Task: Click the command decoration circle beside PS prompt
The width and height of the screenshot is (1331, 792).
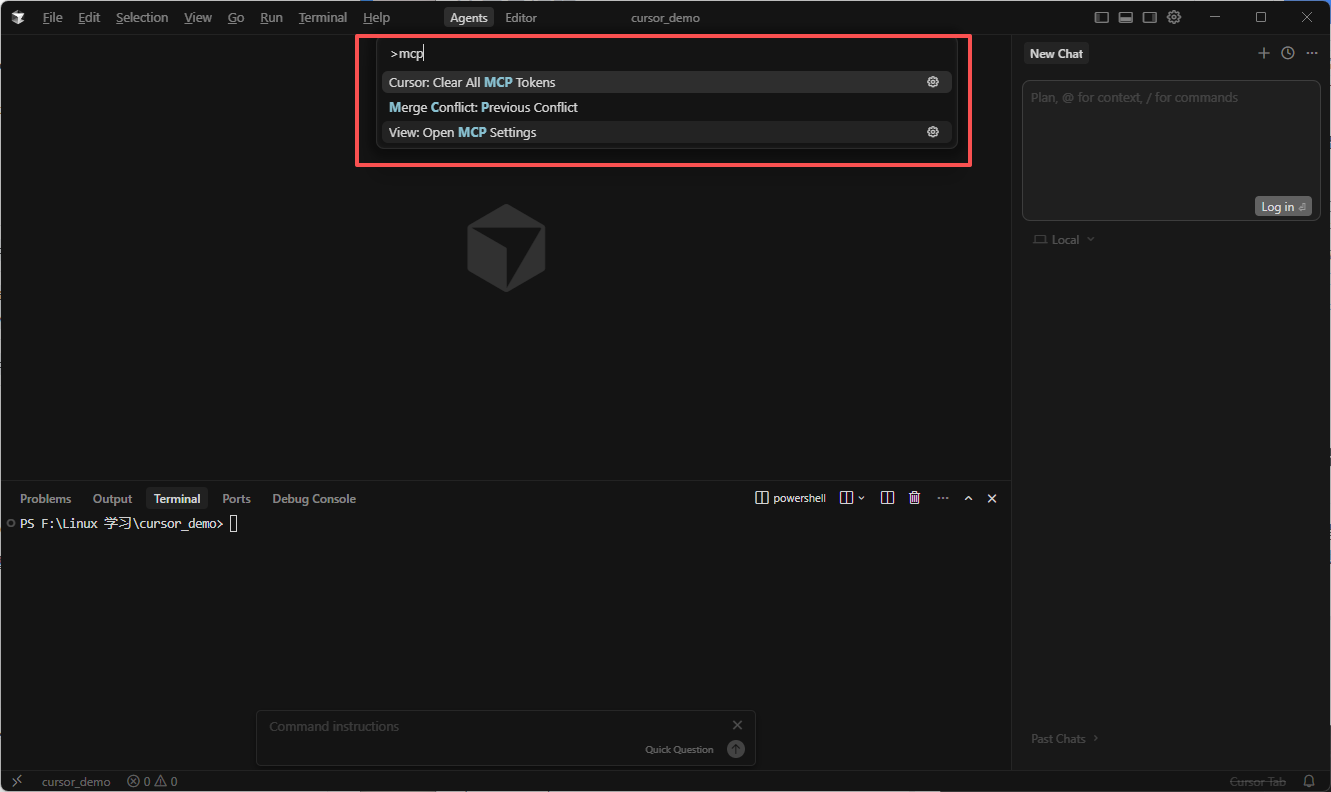Action: click(x=10, y=523)
